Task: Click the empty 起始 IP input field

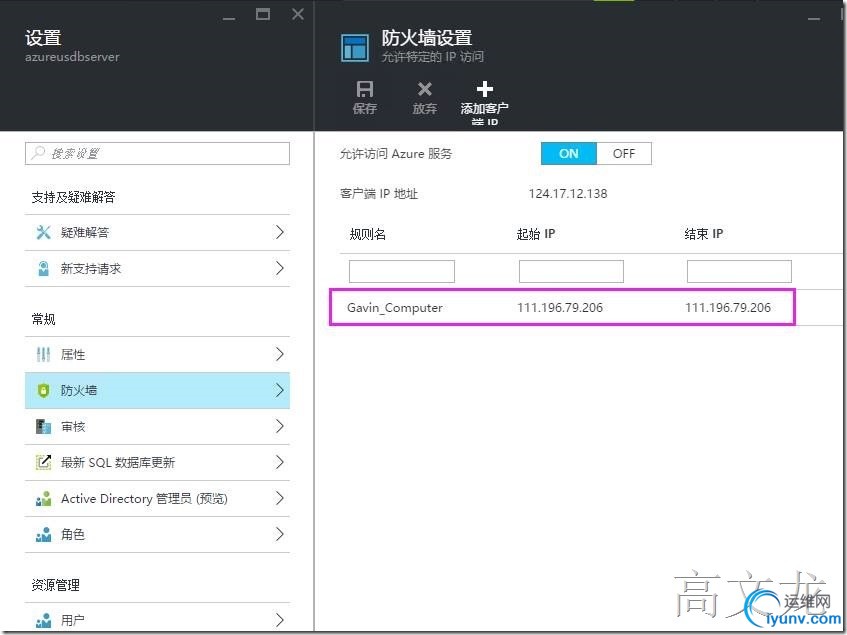Action: [x=571, y=271]
